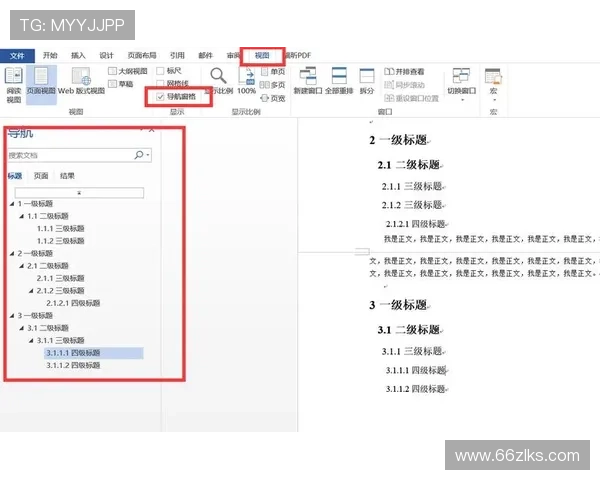The image size is (600, 480).
Task: Collapse the '2 一级标题' tree node
Action: (12, 253)
